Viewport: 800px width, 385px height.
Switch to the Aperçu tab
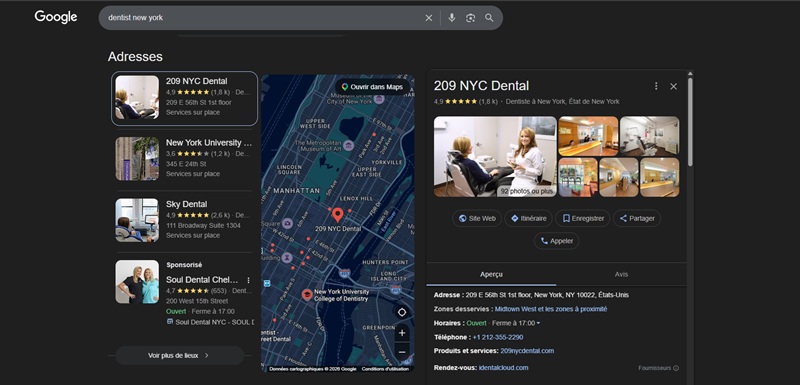[x=491, y=274]
